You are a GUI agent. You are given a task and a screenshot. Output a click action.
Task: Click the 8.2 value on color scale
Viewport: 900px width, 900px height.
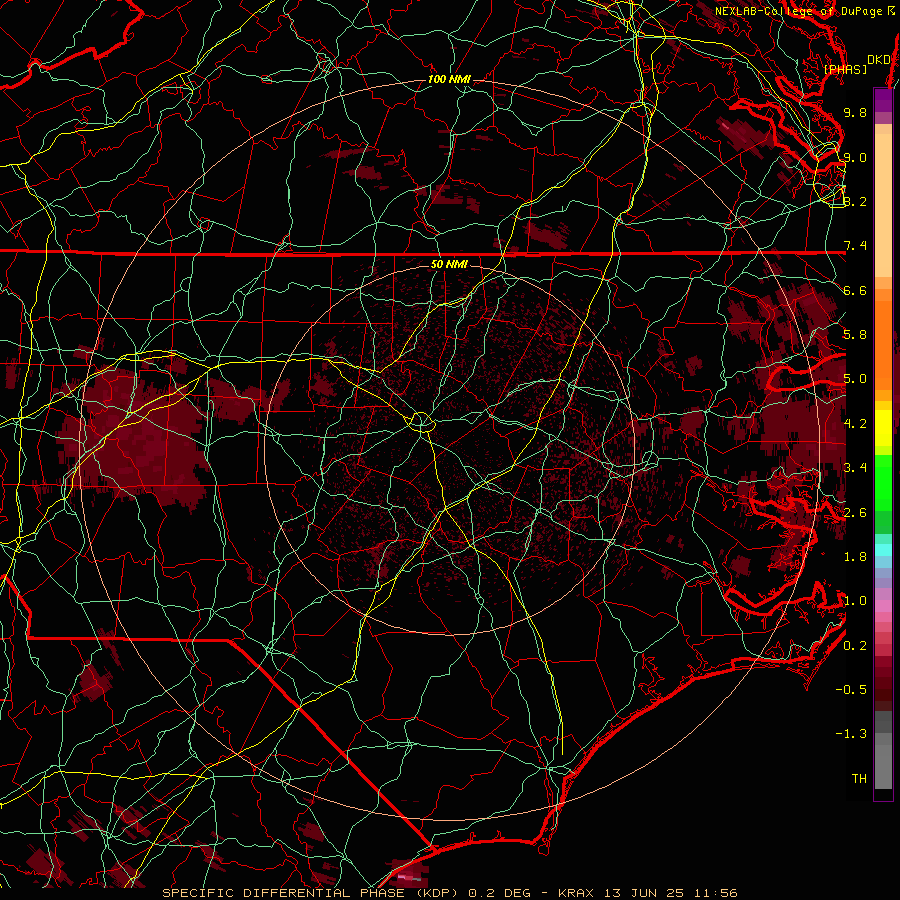855,201
